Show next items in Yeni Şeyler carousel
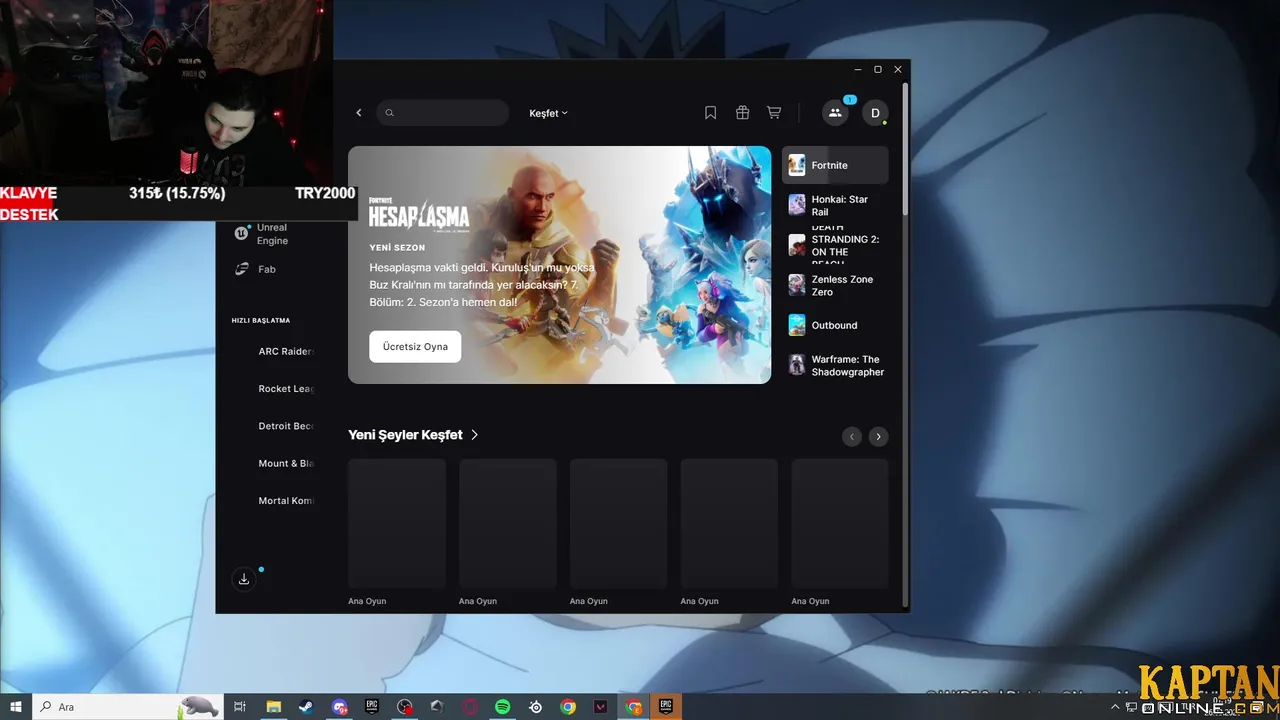The width and height of the screenshot is (1280, 720). point(878,436)
